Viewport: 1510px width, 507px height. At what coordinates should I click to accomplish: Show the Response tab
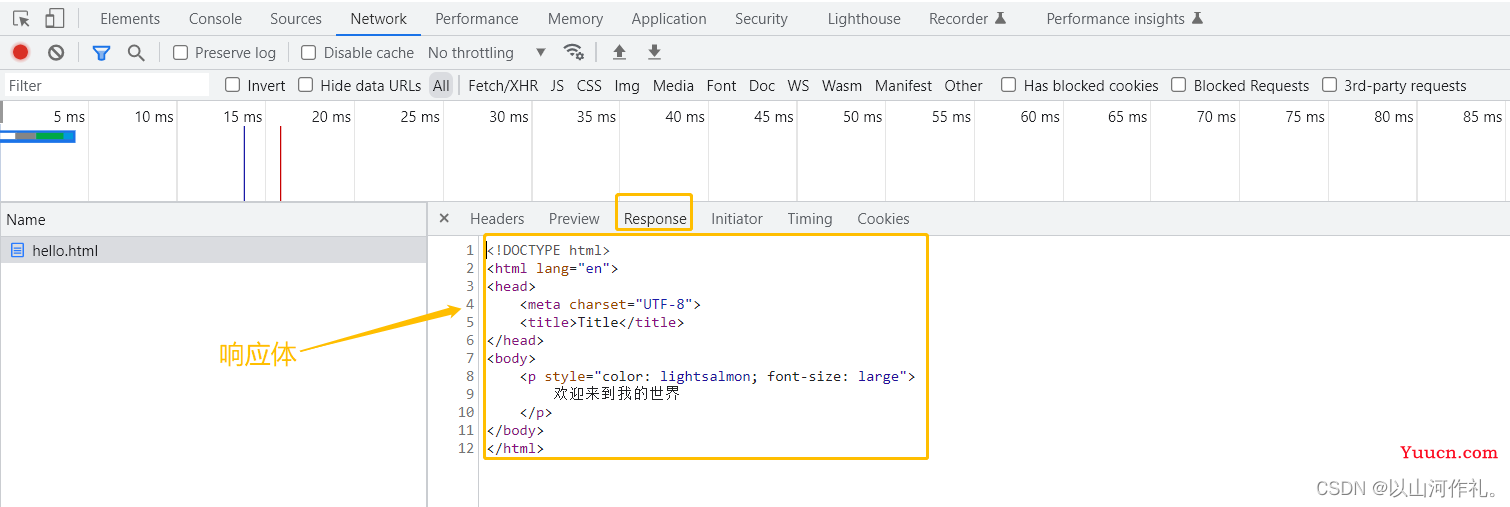(655, 218)
